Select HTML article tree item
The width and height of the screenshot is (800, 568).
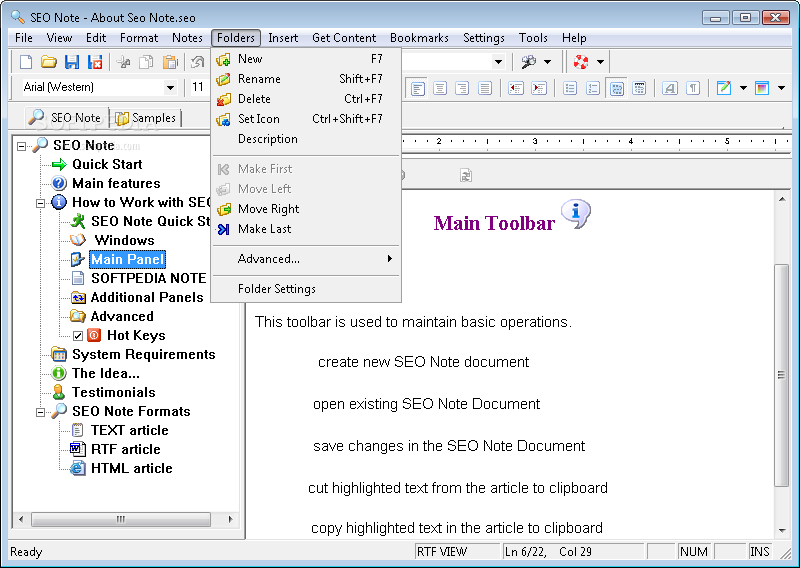point(132,468)
